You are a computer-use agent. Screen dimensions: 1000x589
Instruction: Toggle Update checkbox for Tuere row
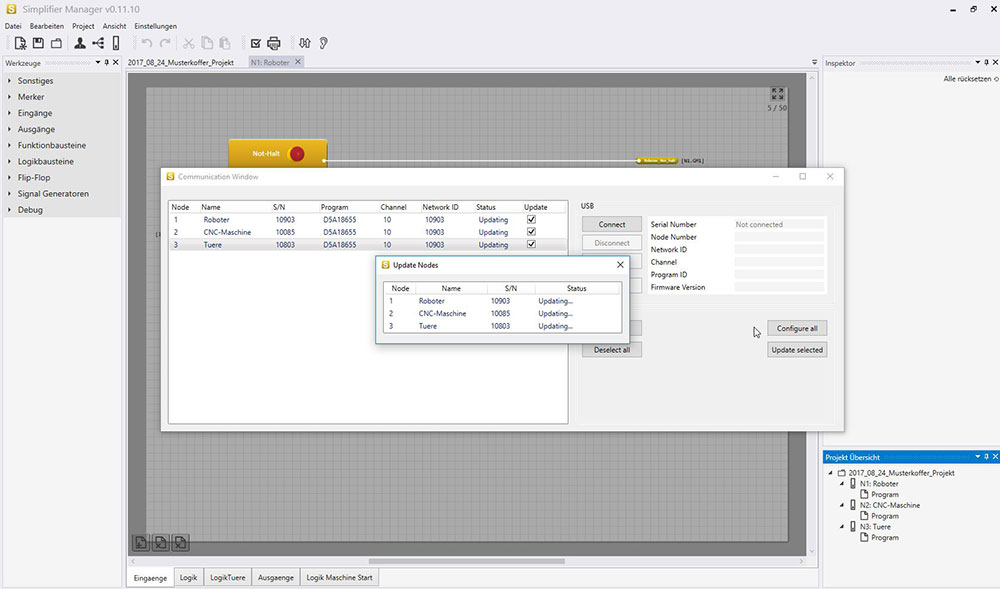pos(531,244)
